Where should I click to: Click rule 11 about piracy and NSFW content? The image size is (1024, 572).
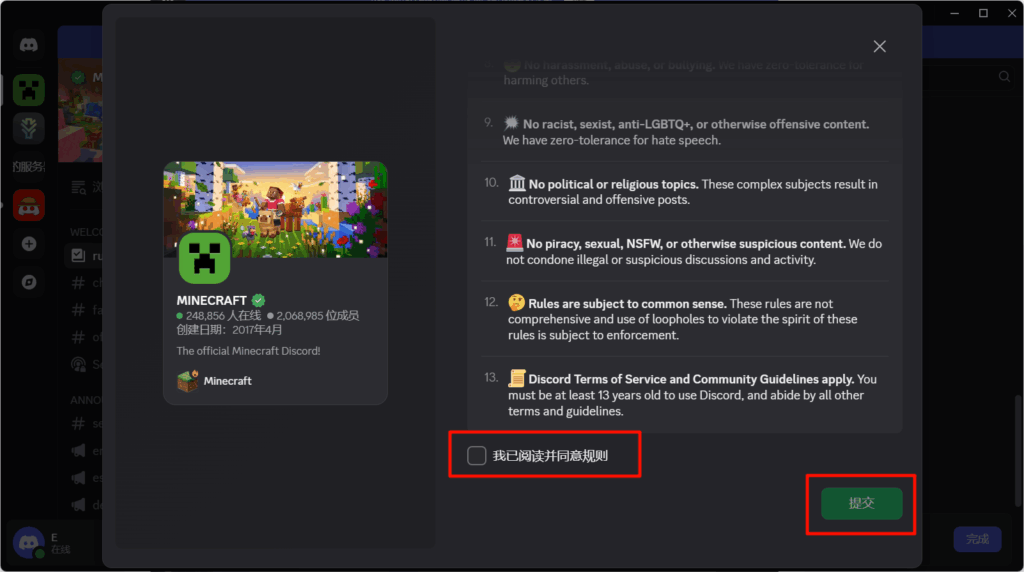[x=684, y=251]
